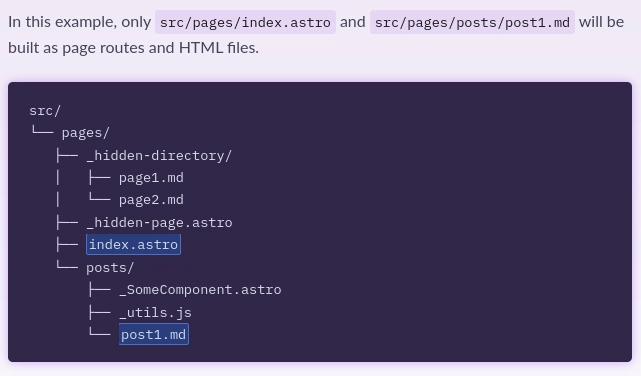The image size is (641, 376).
Task: Click the inline code src/pages/index.astro
Action: point(245,22)
